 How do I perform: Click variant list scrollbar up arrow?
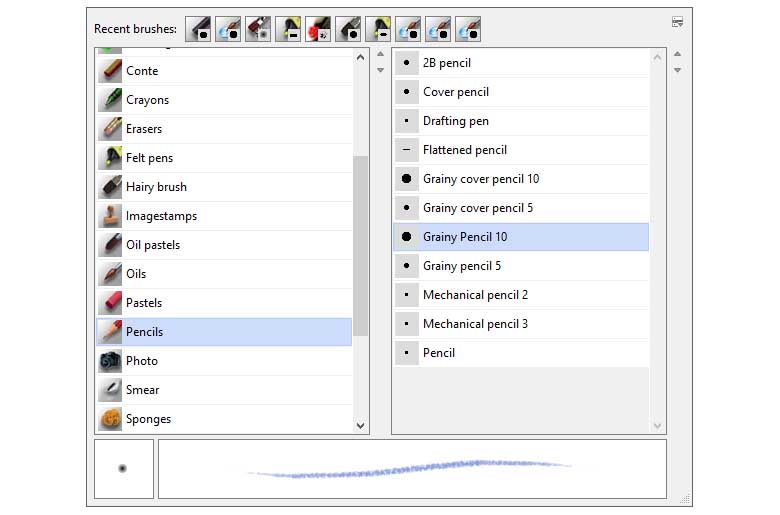coord(657,57)
